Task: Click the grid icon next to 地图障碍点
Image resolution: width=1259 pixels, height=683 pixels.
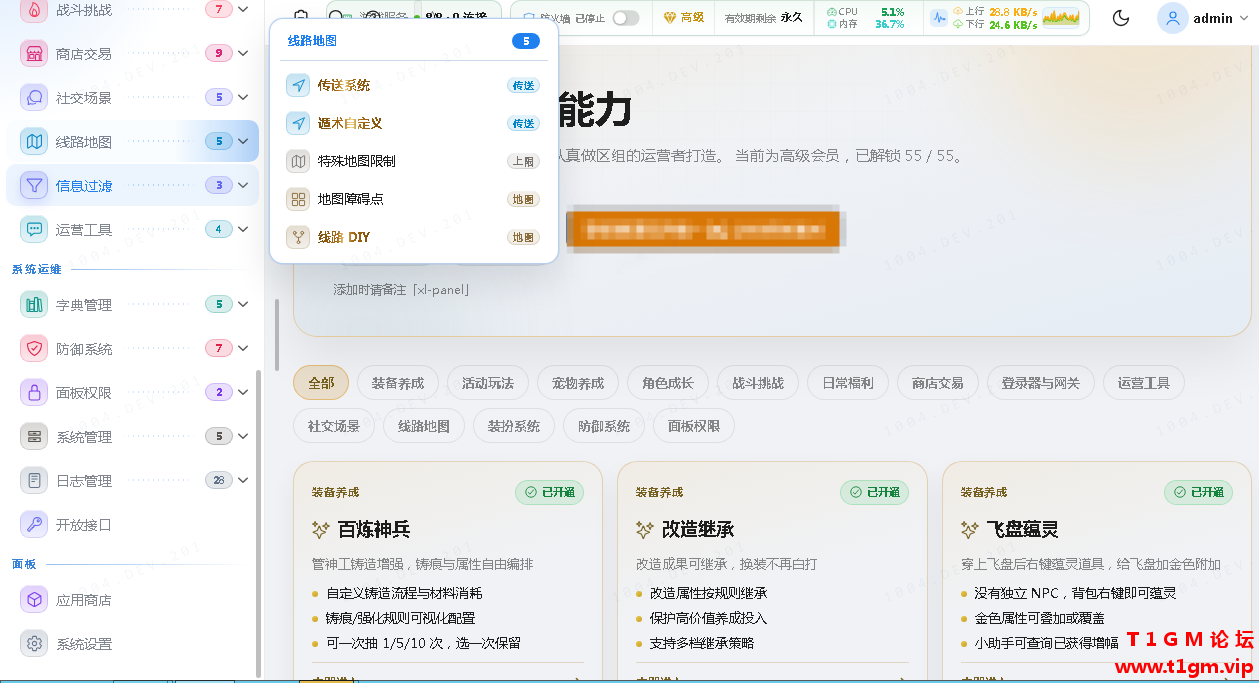Action: (x=298, y=199)
